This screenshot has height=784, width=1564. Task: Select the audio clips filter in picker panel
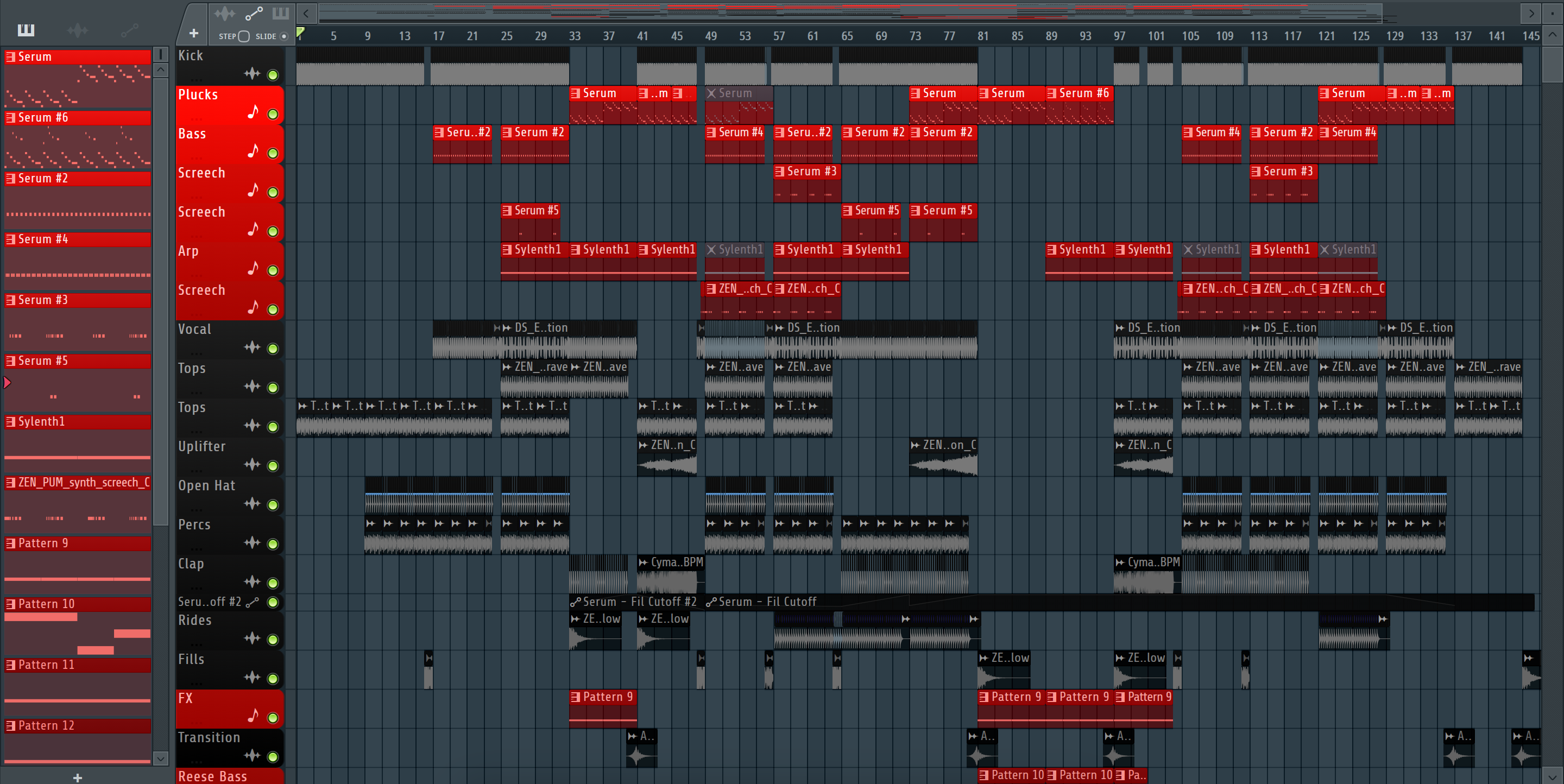tap(78, 30)
